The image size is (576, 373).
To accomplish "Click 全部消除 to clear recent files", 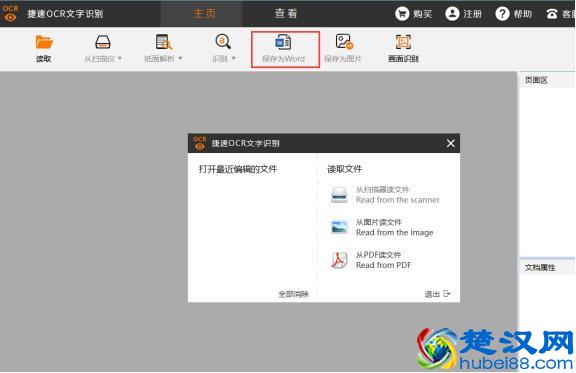I will [x=293, y=294].
